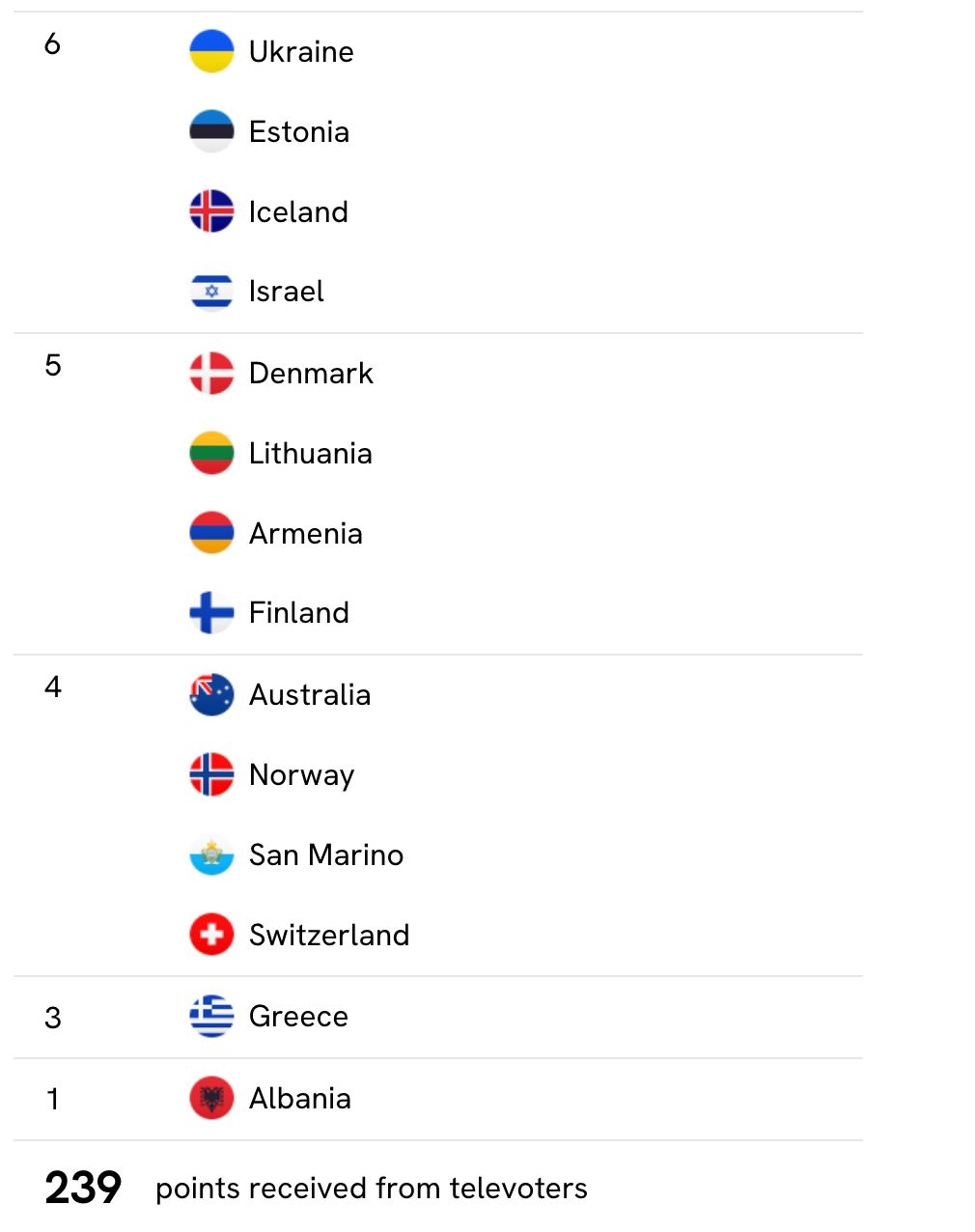Click the Denmark flag icon
This screenshot has height=1232, width=975.
[211, 373]
